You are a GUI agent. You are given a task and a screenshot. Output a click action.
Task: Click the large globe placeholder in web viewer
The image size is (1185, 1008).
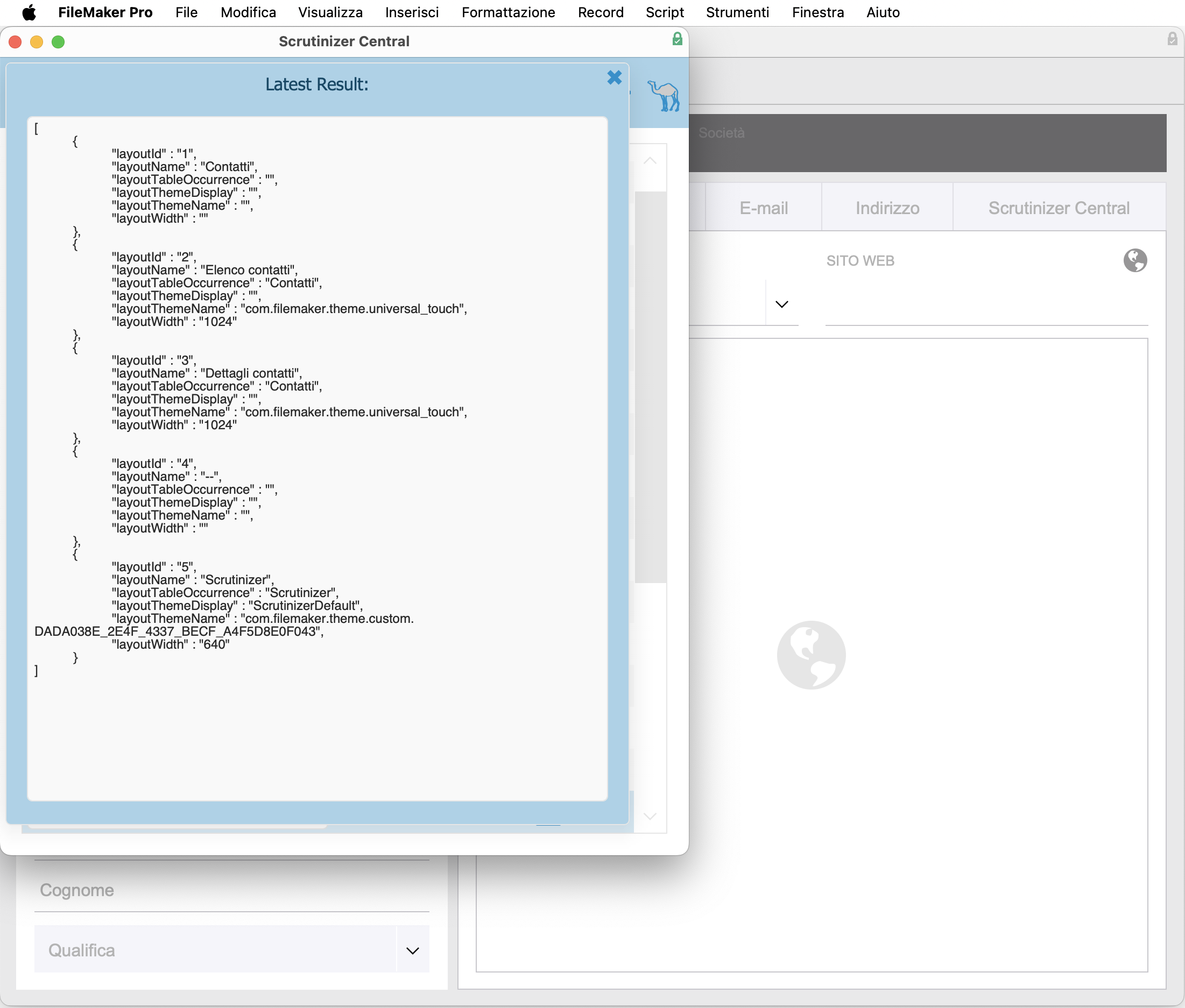pyautogui.click(x=811, y=655)
